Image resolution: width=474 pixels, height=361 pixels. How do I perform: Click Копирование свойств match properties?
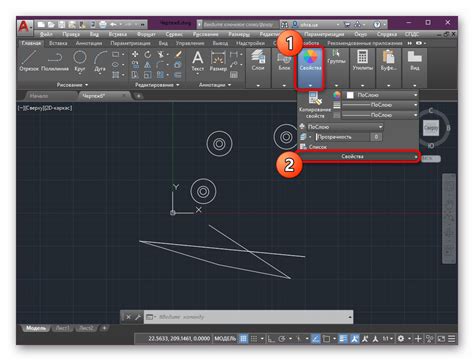[x=315, y=105]
